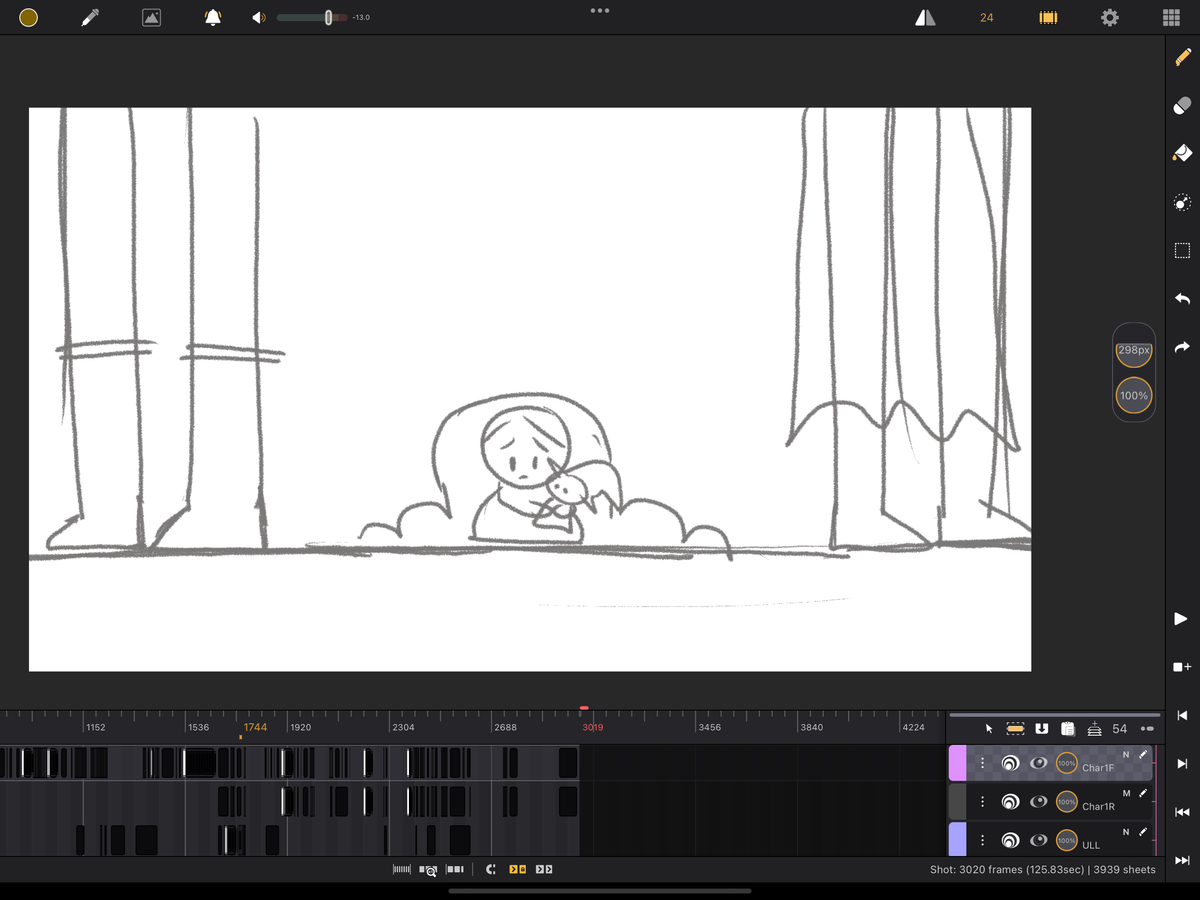Jump to the previous drawing
Image resolution: width=1200 pixels, height=900 pixels.
click(1182, 715)
